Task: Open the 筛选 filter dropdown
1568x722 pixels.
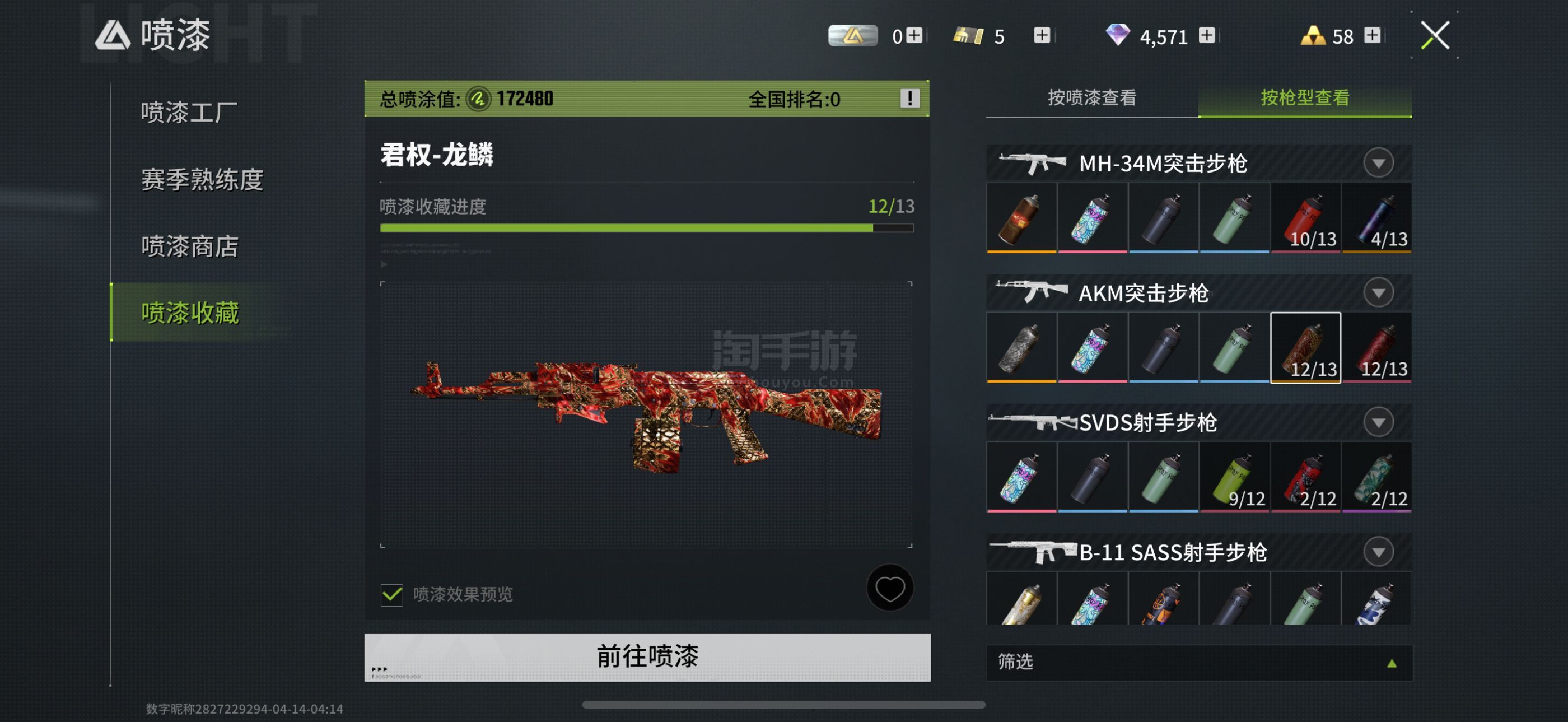Action: pos(1198,662)
